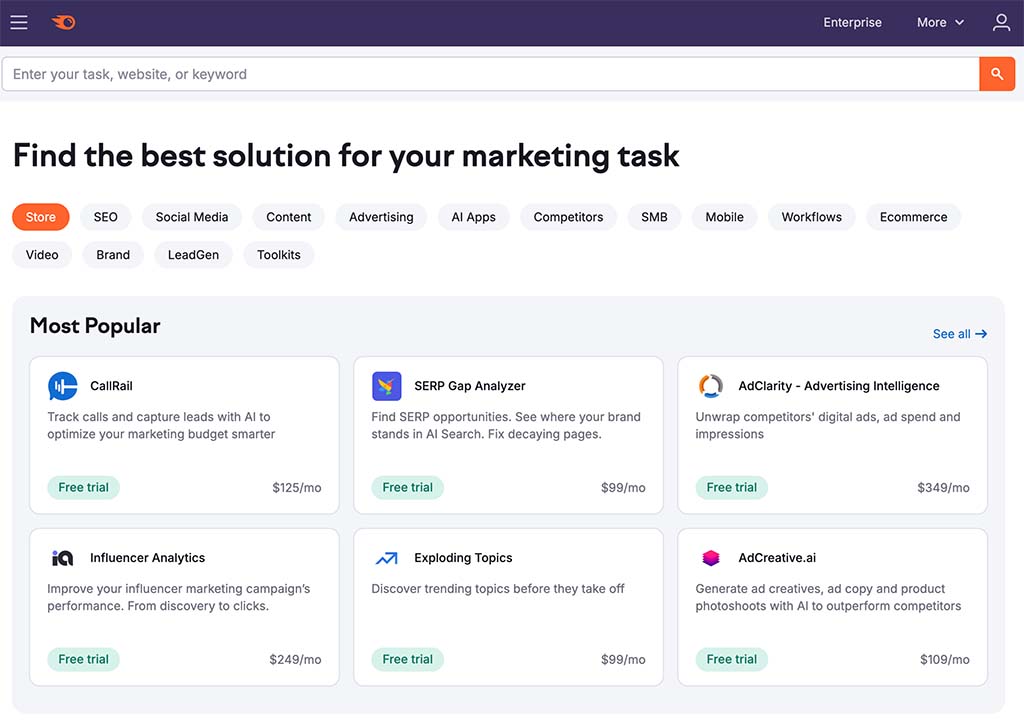Click the Semrush logo
Viewport: 1024px width, 721px height.
(x=63, y=22)
